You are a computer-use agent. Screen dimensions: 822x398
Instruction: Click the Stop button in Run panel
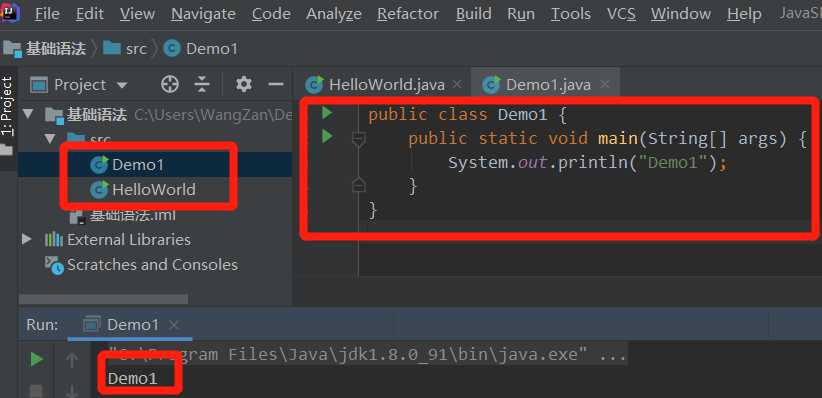coord(36,391)
